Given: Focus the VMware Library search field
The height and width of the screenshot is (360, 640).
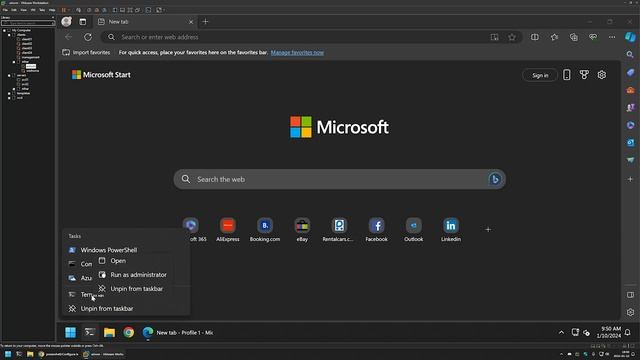Looking at the screenshot, I should [28, 23].
